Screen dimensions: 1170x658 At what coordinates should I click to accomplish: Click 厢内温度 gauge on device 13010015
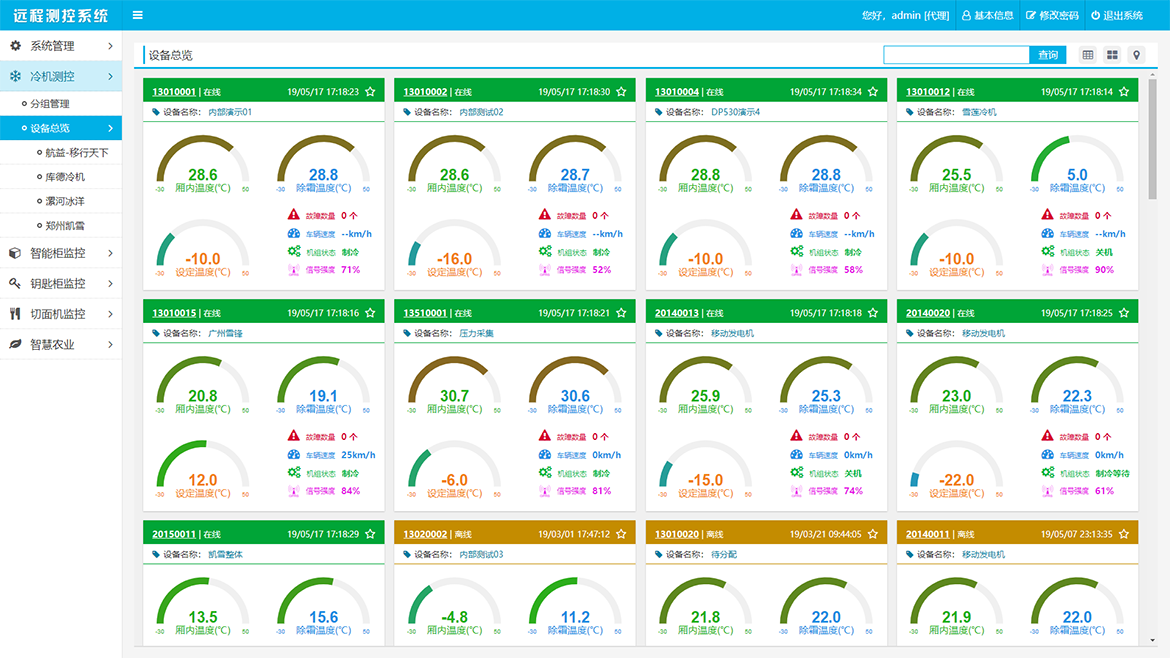click(x=203, y=388)
